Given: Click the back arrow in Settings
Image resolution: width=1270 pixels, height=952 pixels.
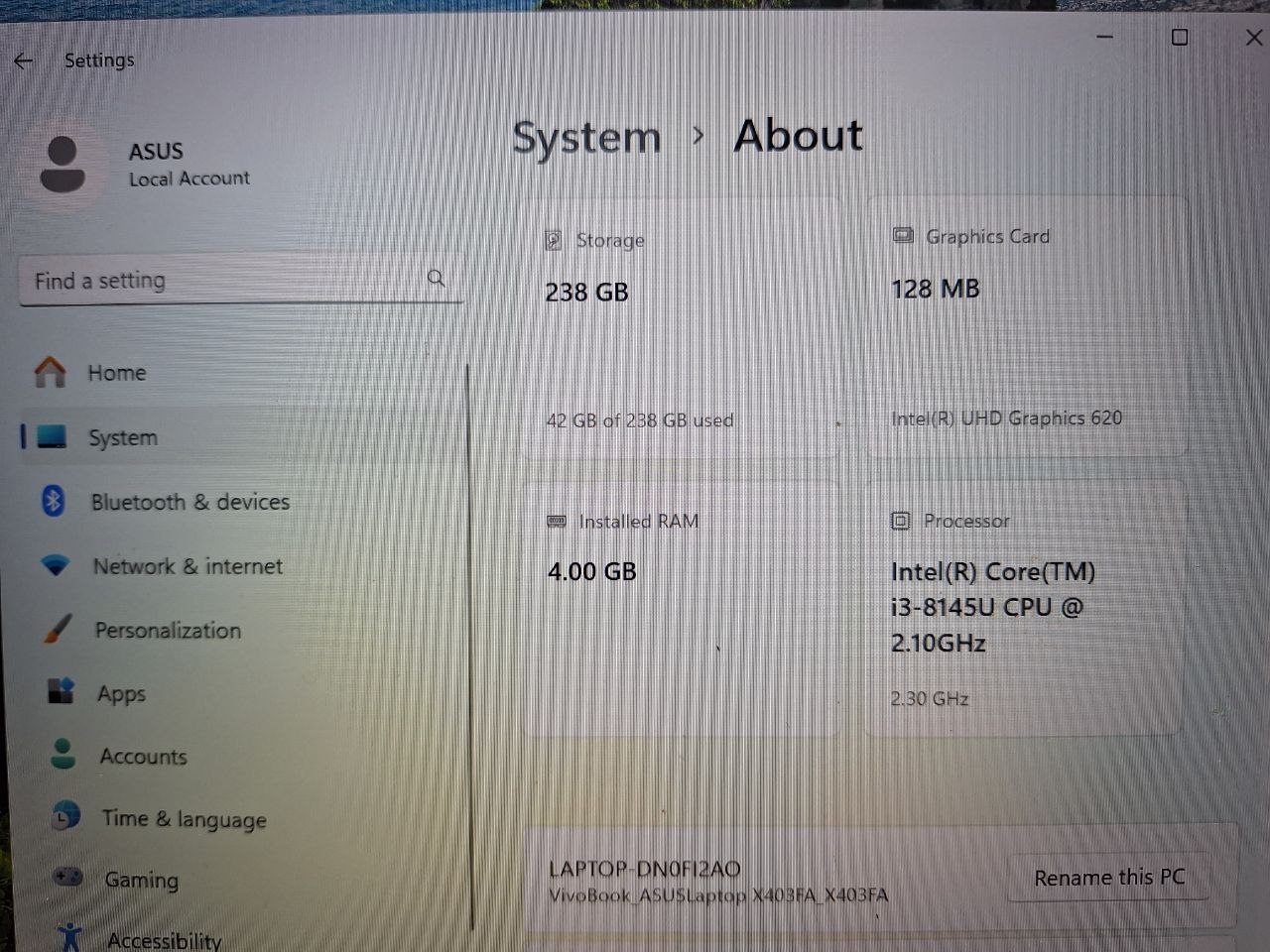Looking at the screenshot, I should tap(24, 61).
